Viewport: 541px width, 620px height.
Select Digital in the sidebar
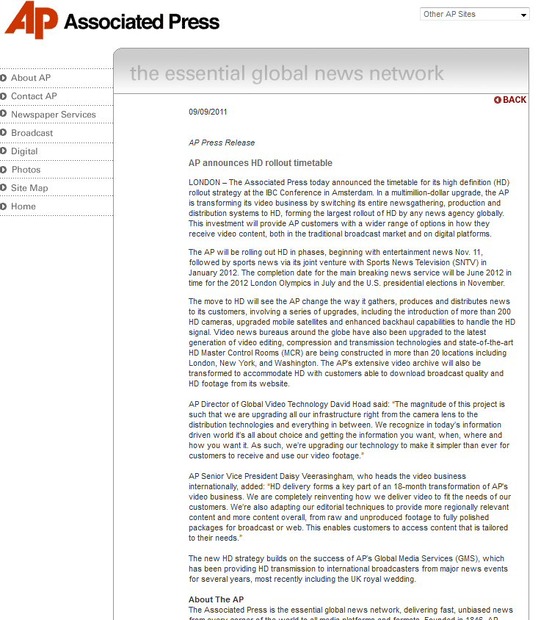[24, 151]
